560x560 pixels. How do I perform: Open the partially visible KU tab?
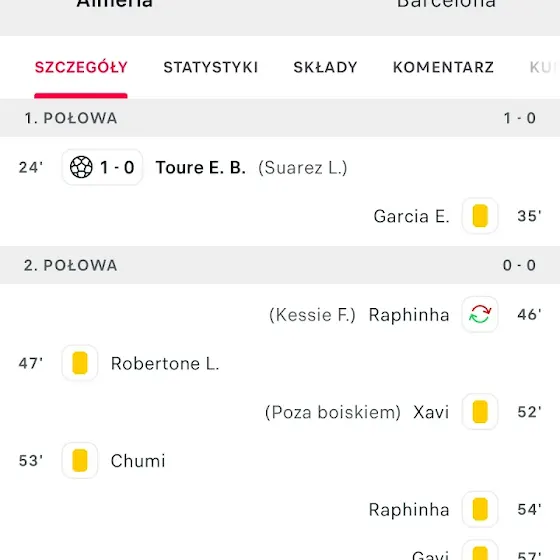point(544,67)
